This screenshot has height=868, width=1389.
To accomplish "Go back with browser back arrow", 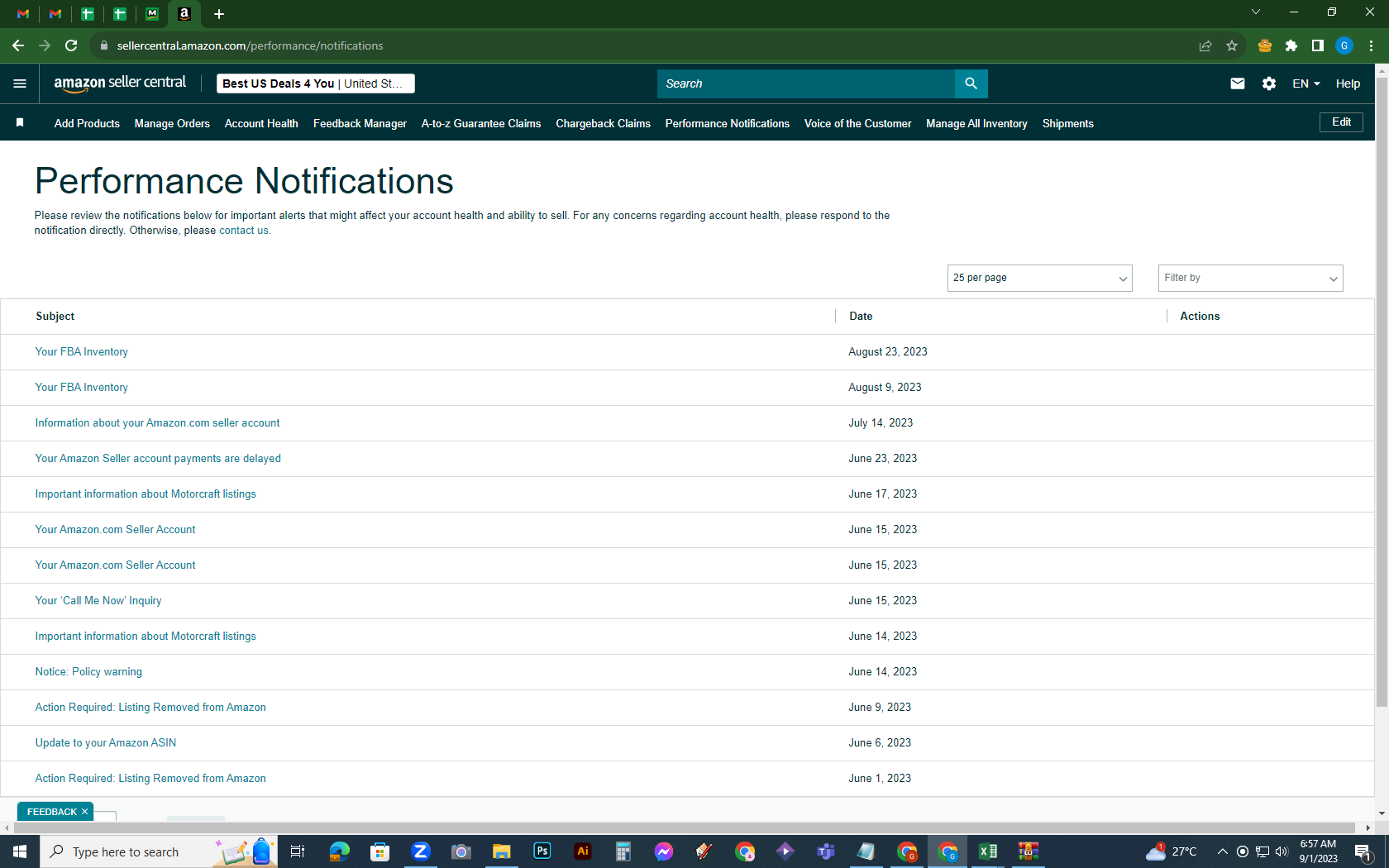I will pyautogui.click(x=18, y=45).
